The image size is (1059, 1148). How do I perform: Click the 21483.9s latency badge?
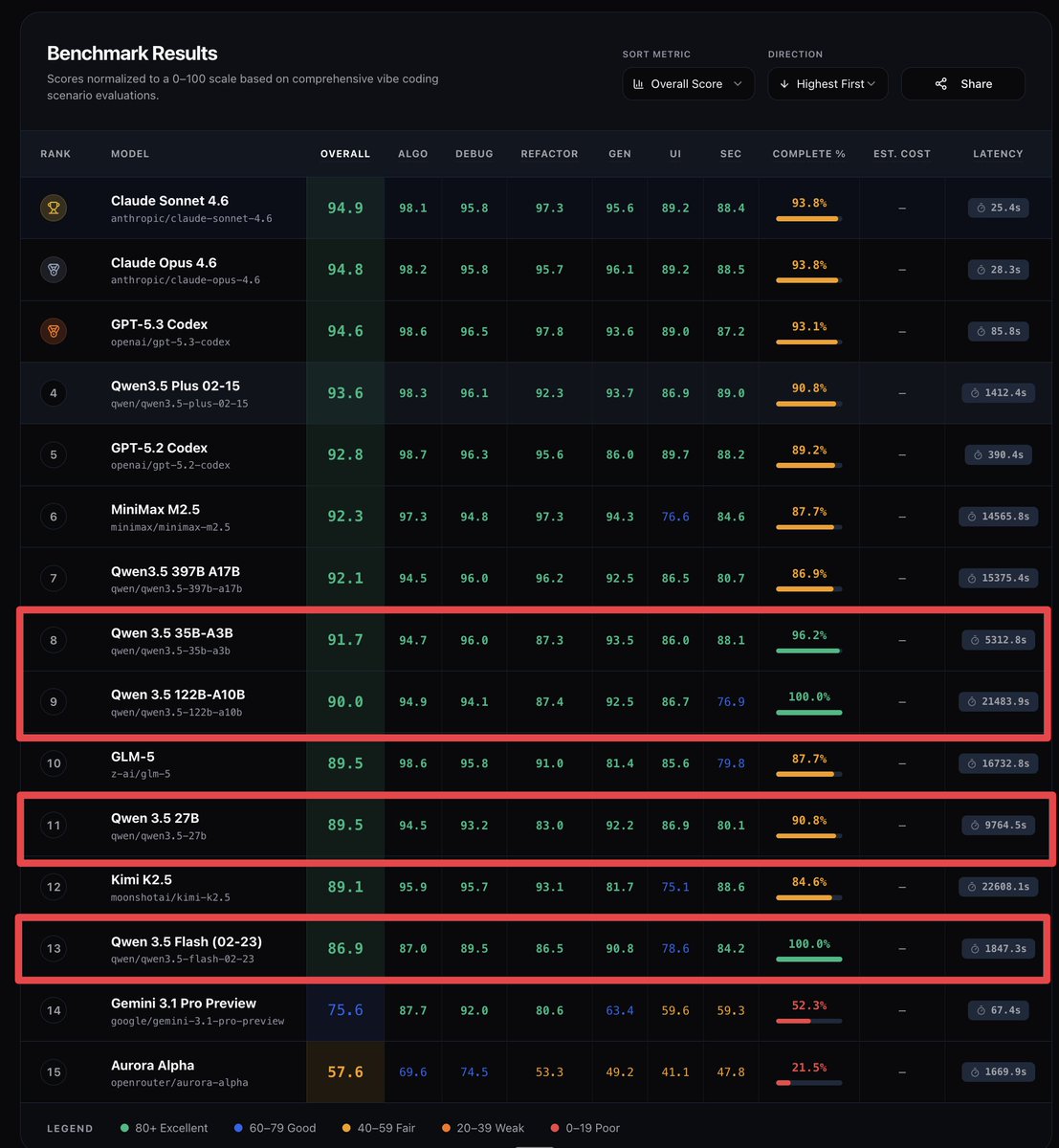point(998,701)
